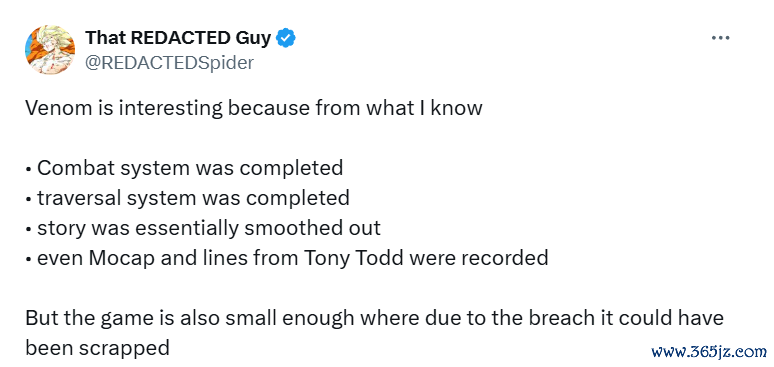This screenshot has width=774, height=367.
Task: Visit the @REDACTEDSpider handle link
Action: [x=169, y=63]
